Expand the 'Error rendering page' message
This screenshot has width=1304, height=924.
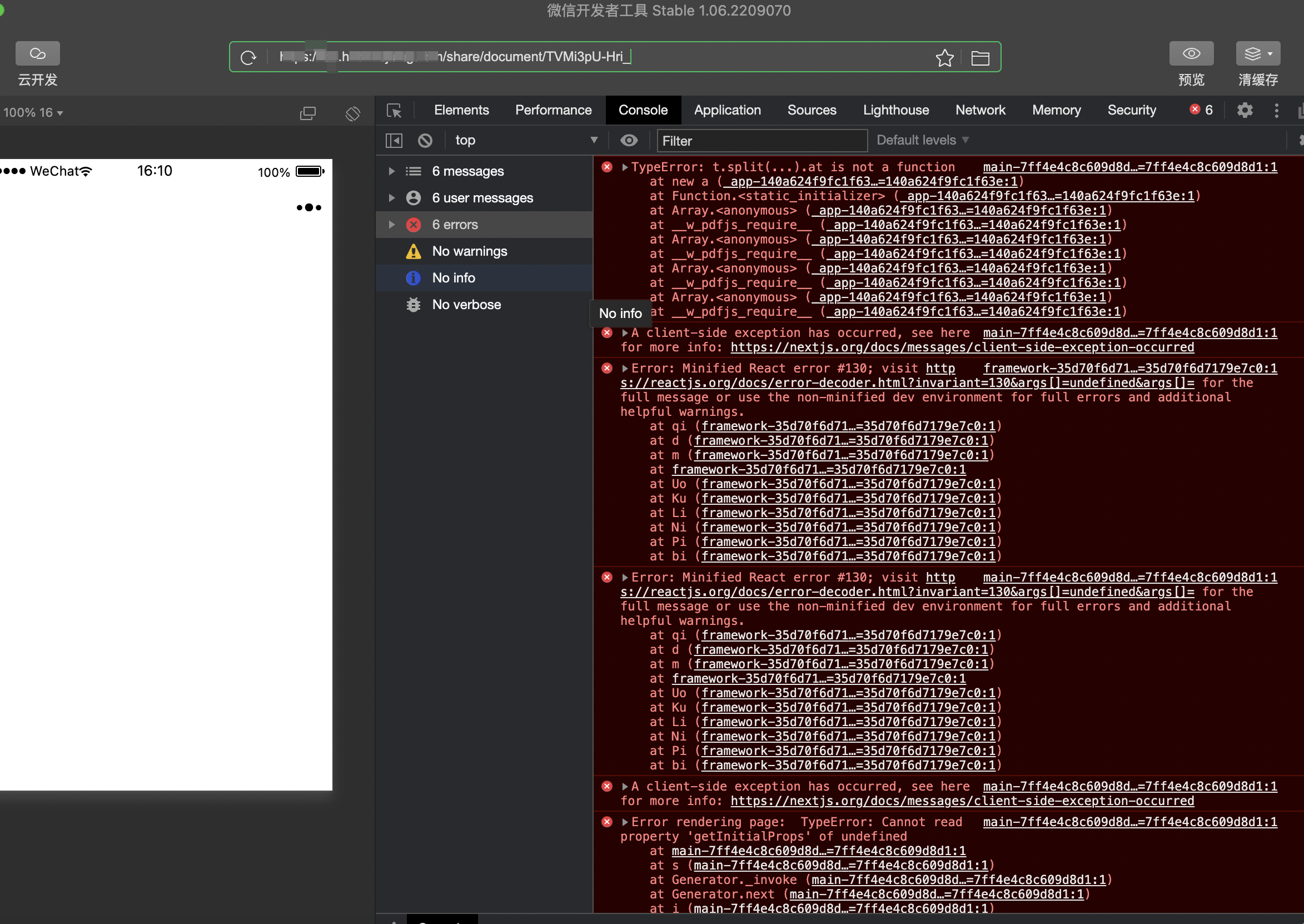point(625,822)
